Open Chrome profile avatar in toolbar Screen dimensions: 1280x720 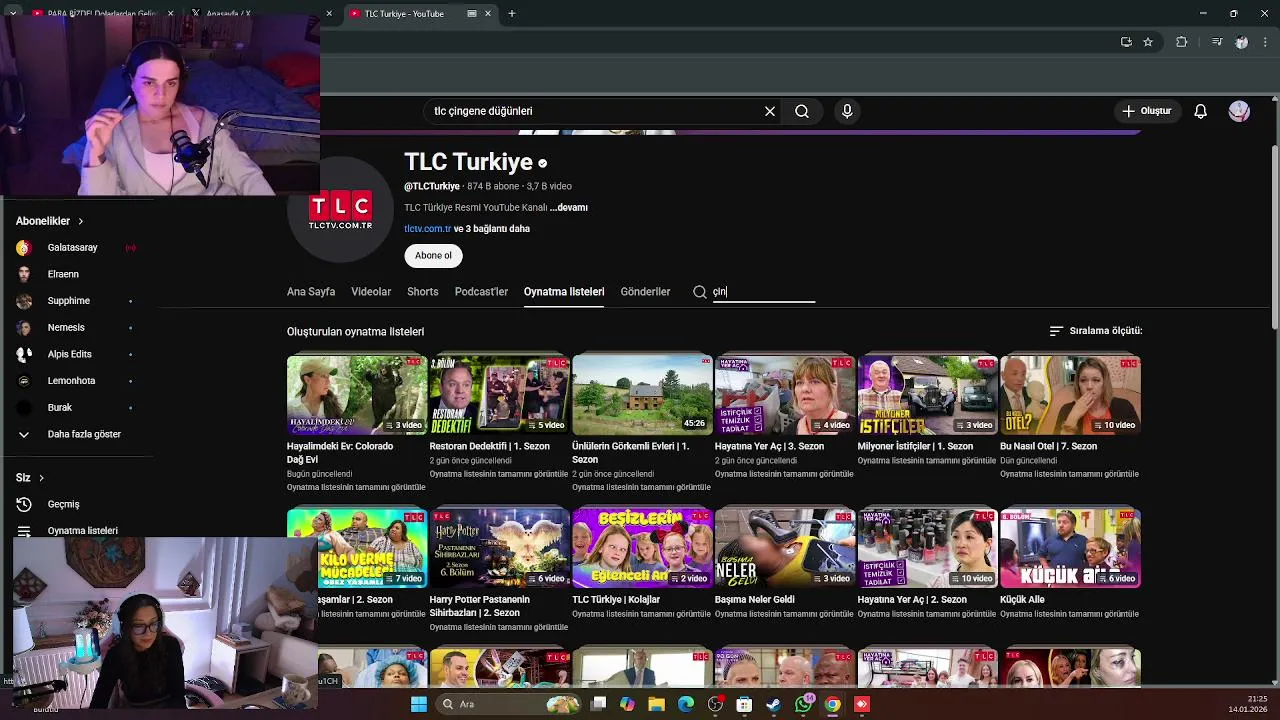[x=1242, y=42]
